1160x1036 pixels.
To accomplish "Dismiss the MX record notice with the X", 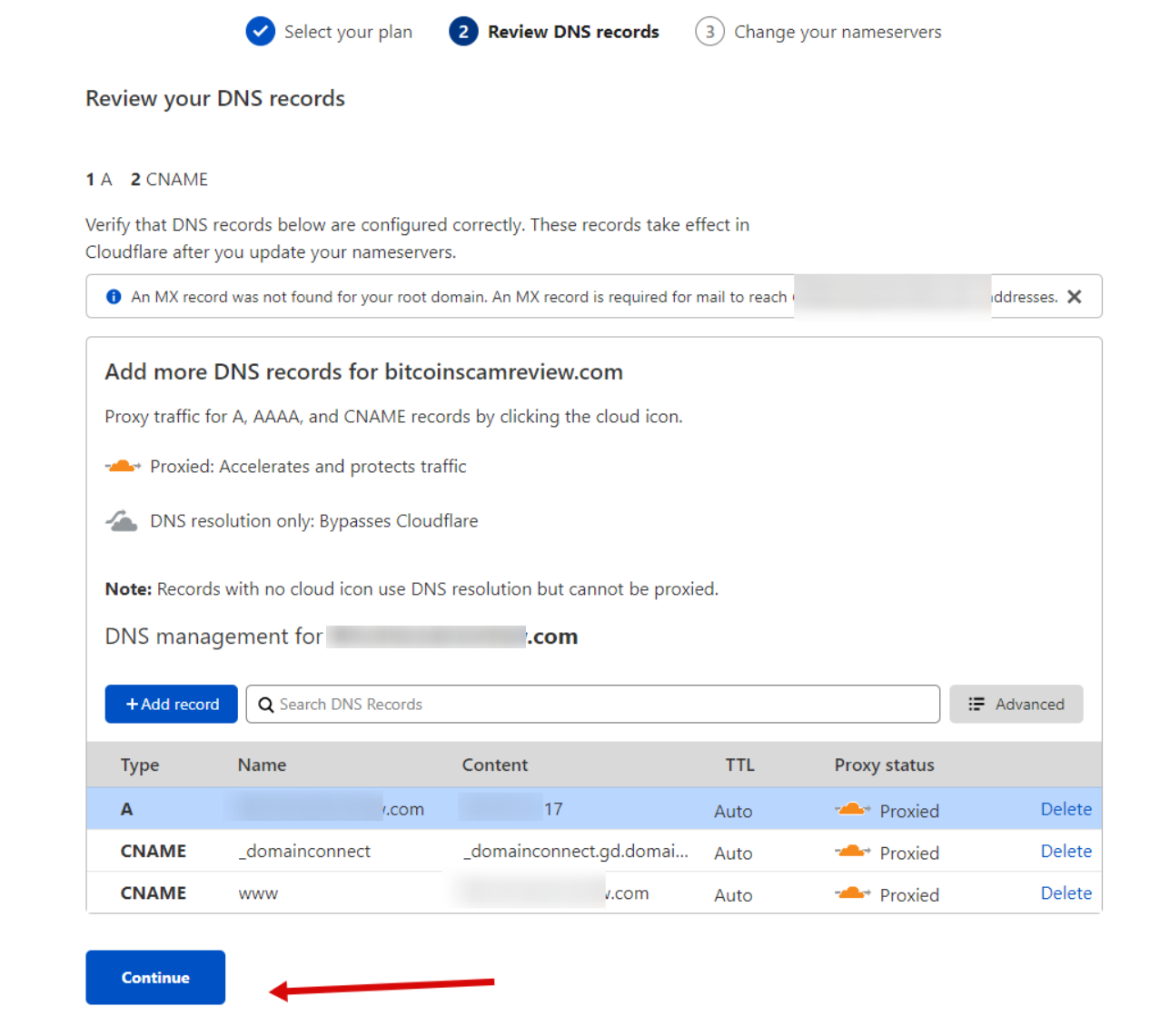I will coord(1075,297).
